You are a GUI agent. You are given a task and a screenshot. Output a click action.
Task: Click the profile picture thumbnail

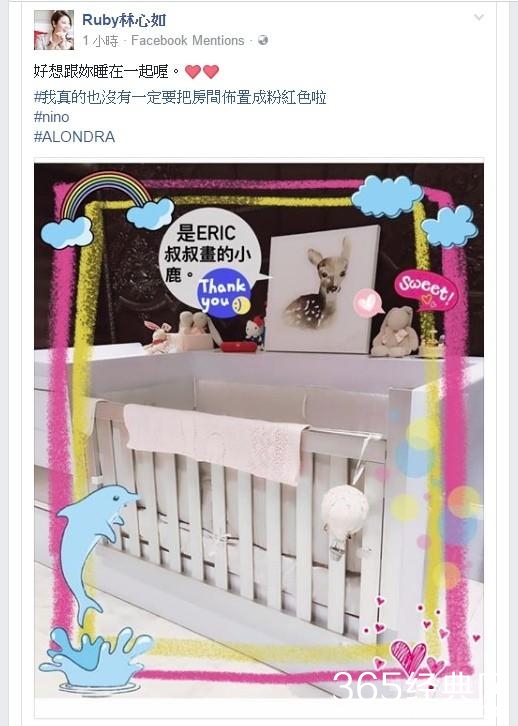[54, 30]
